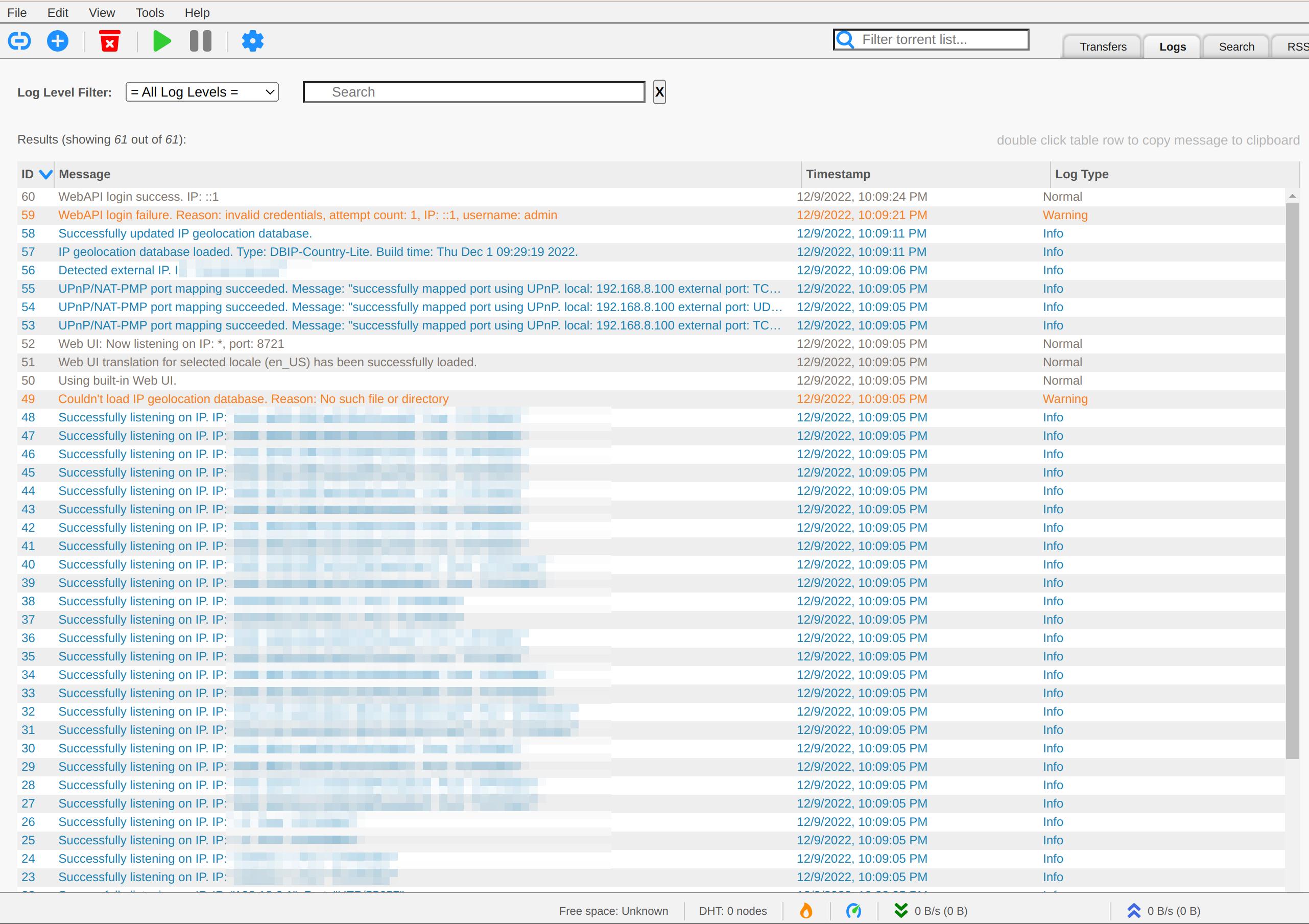Click the add torrent file plus icon
Screen dimensions: 1309x924
coord(58,41)
